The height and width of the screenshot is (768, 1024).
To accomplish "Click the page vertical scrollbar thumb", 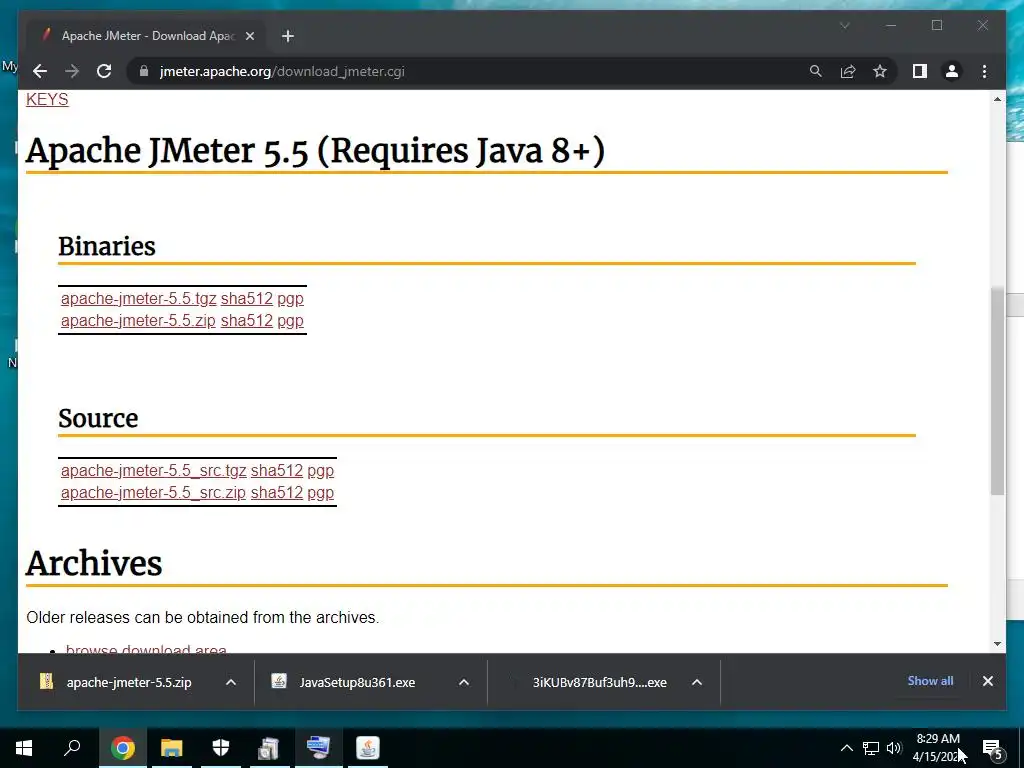I will [997, 391].
